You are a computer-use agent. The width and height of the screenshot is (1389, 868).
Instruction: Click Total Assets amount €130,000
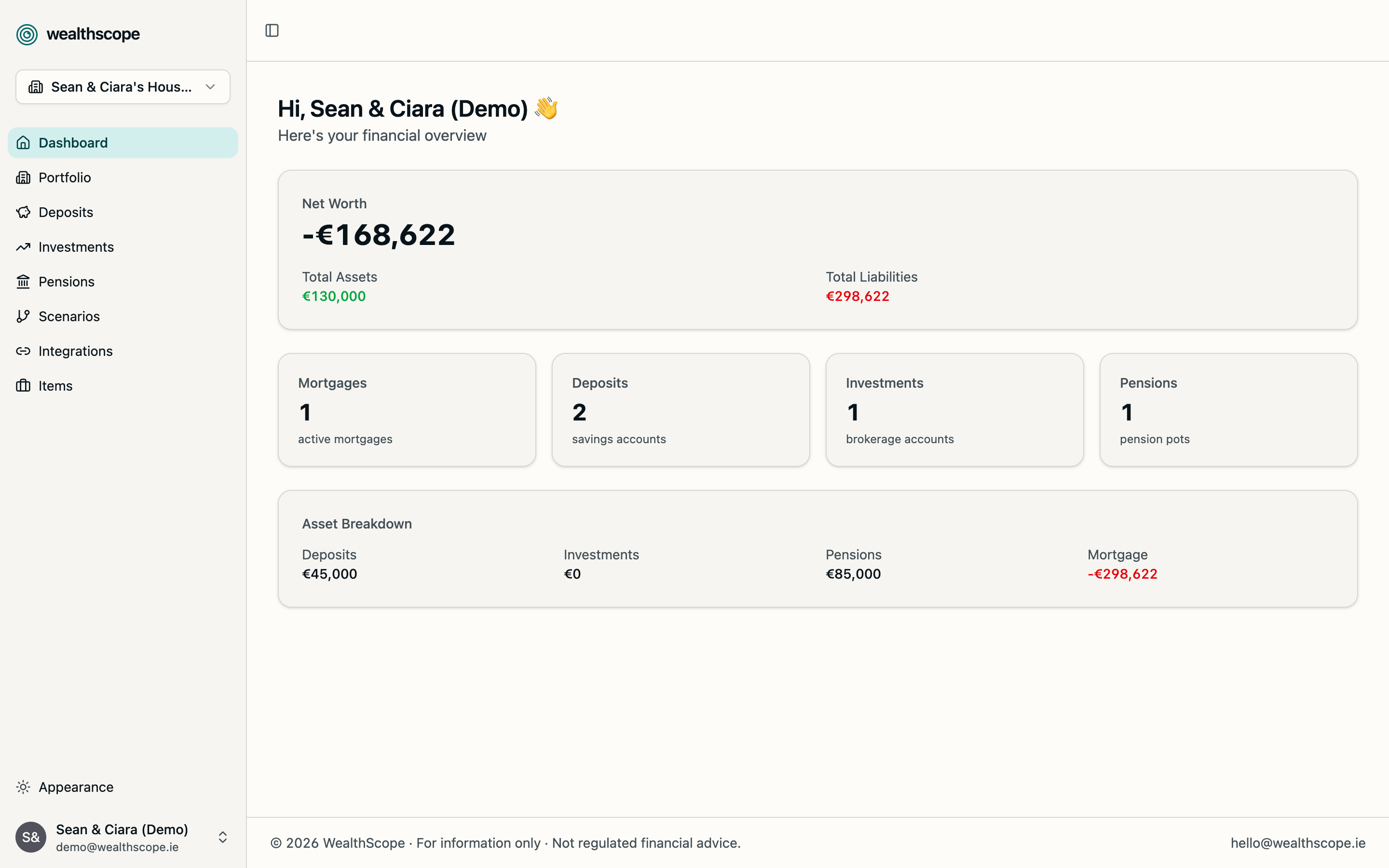coord(334,296)
